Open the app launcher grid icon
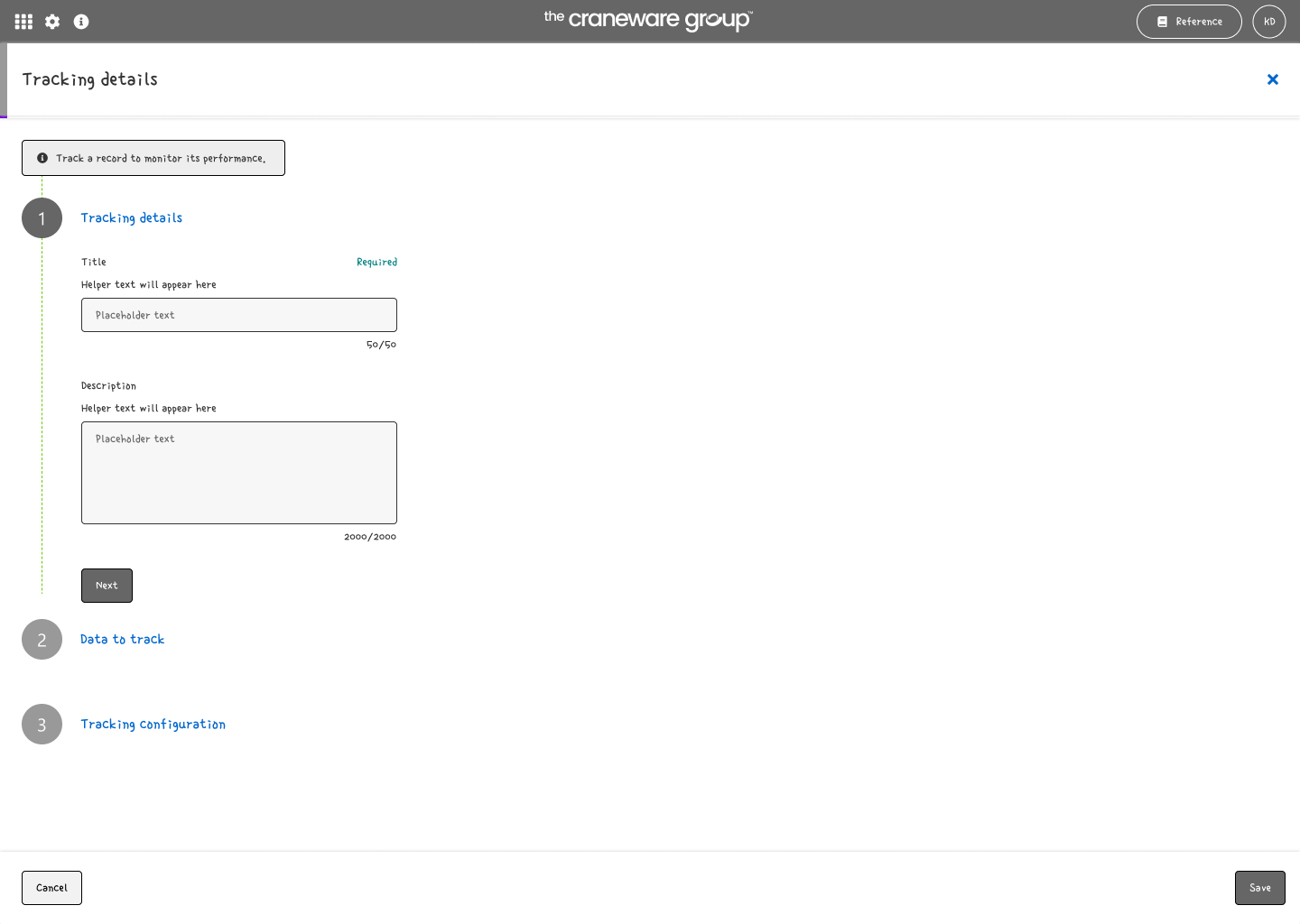 point(23,22)
